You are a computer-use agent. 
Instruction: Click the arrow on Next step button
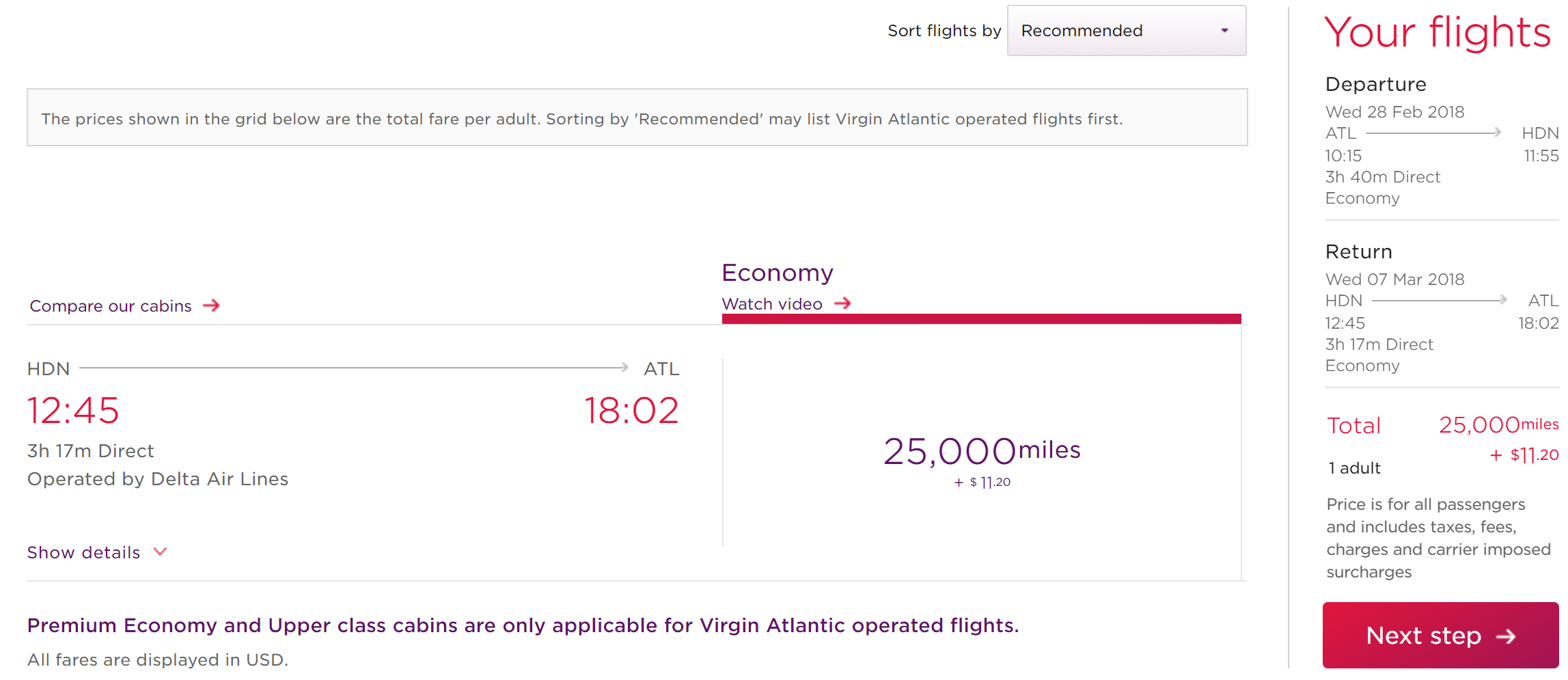tap(1506, 637)
